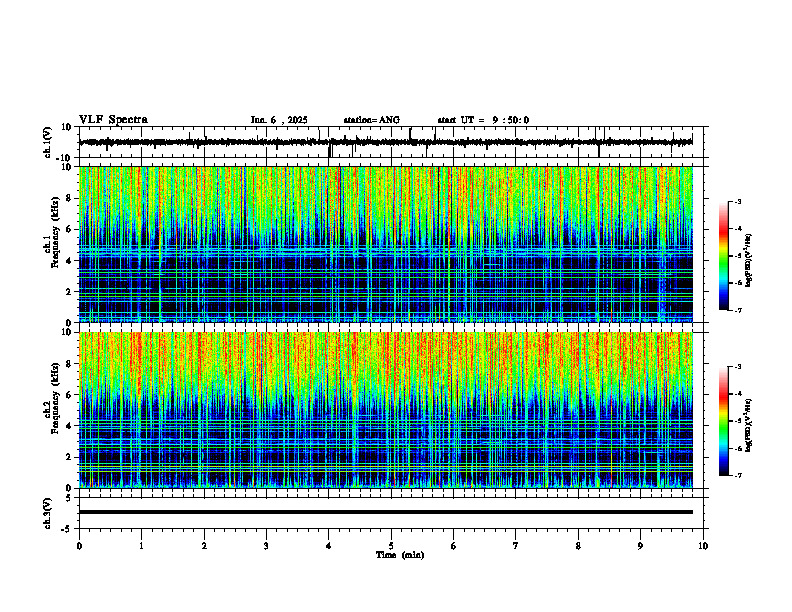
Task: Click the time axis tick label "8"
Action: pyautogui.click(x=578, y=546)
